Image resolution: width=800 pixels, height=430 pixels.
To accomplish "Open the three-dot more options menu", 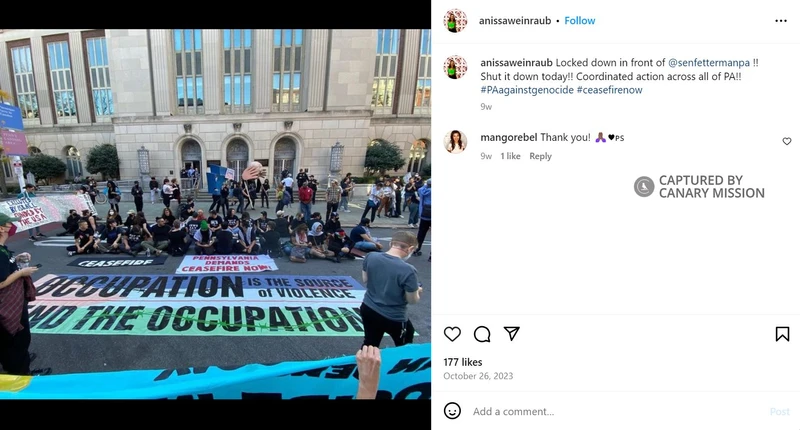I will click(781, 21).
